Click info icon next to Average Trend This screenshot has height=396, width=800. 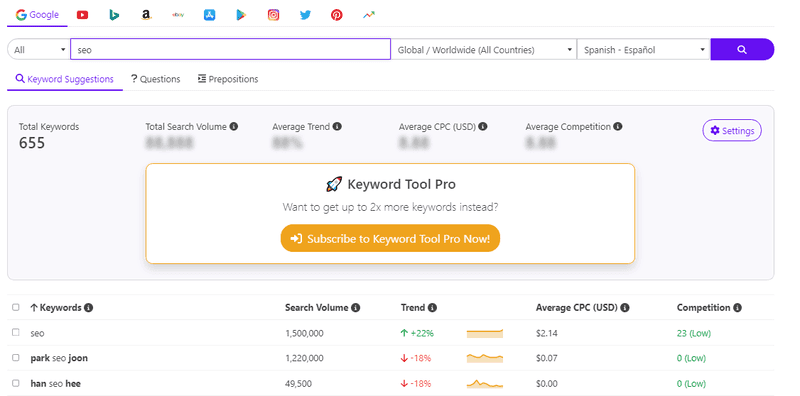tap(337, 127)
